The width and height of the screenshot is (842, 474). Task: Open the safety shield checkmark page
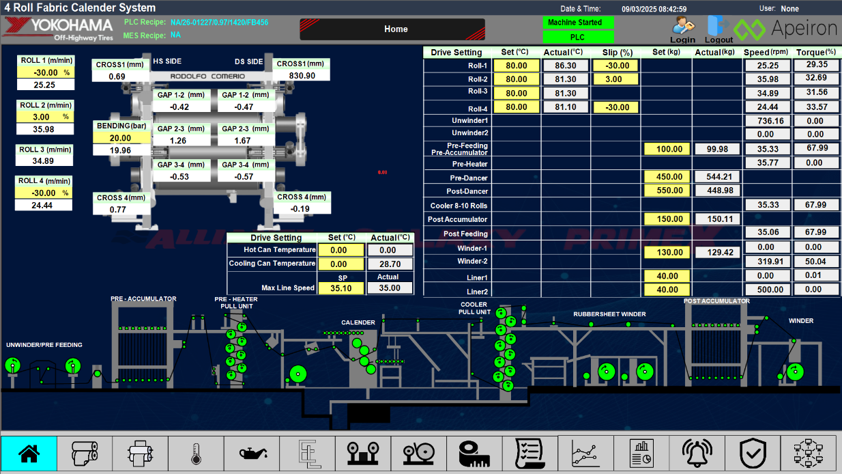[x=753, y=454]
